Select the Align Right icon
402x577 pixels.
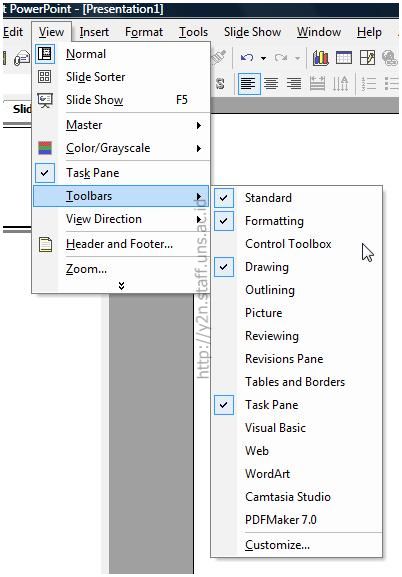(x=294, y=84)
